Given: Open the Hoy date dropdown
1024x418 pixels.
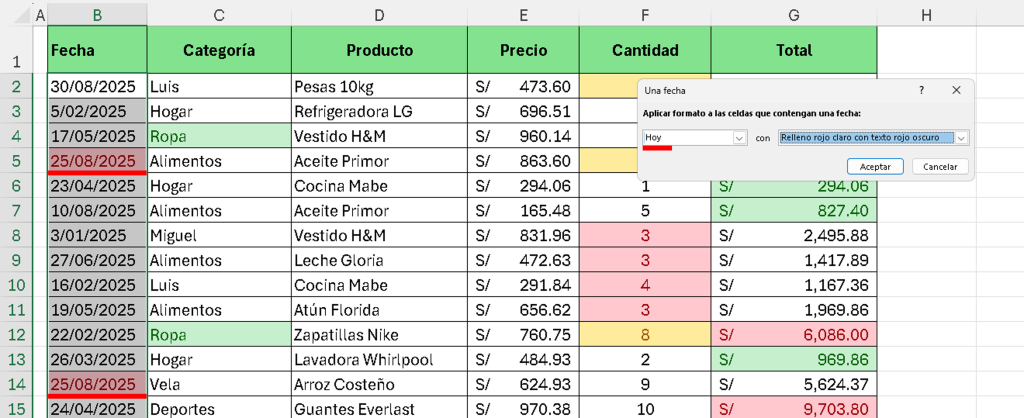Looking at the screenshot, I should 739,138.
